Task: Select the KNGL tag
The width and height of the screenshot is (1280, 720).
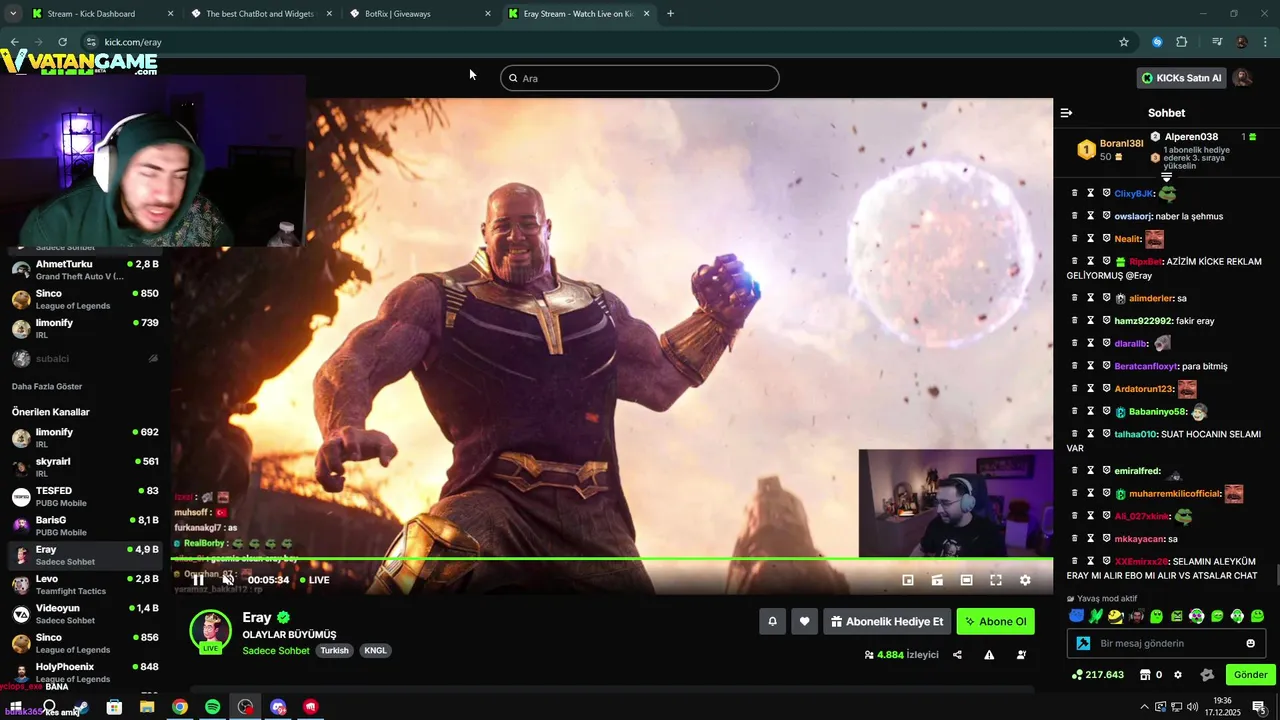Action: click(375, 651)
